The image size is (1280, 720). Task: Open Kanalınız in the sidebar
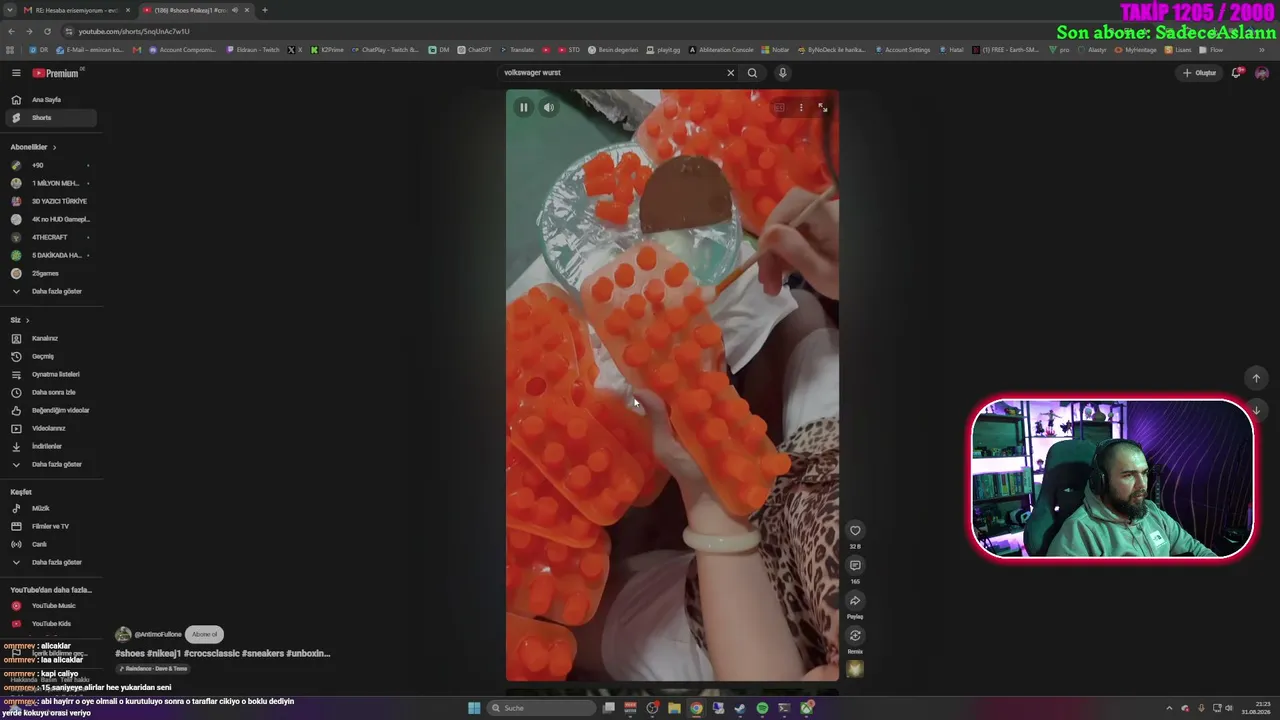coord(50,338)
